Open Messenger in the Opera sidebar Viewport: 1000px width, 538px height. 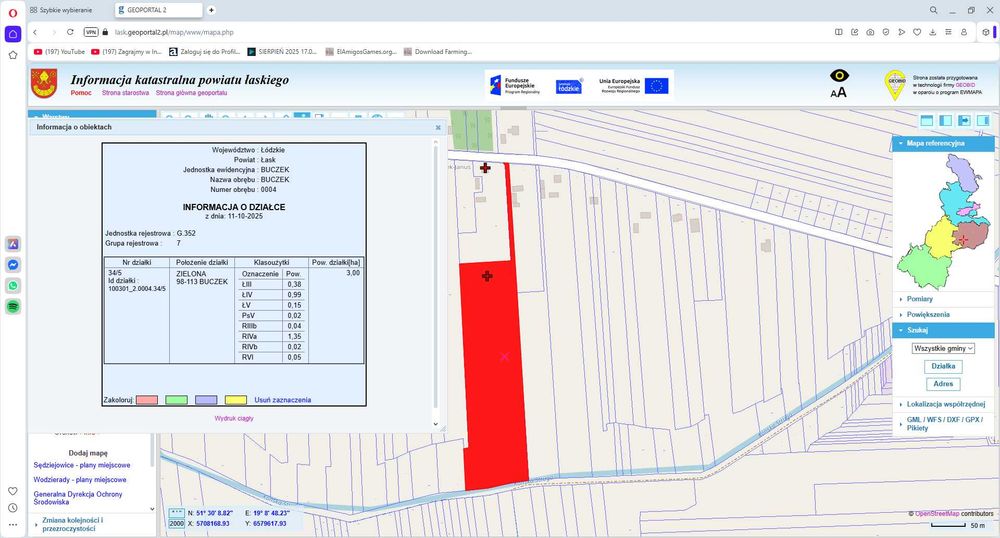click(13, 265)
